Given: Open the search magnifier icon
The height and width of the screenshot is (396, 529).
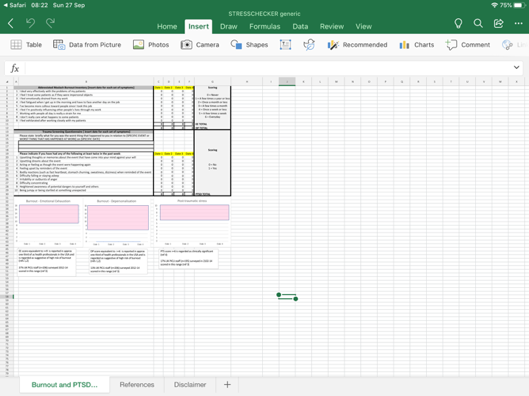Looking at the screenshot, I should coord(478,23).
